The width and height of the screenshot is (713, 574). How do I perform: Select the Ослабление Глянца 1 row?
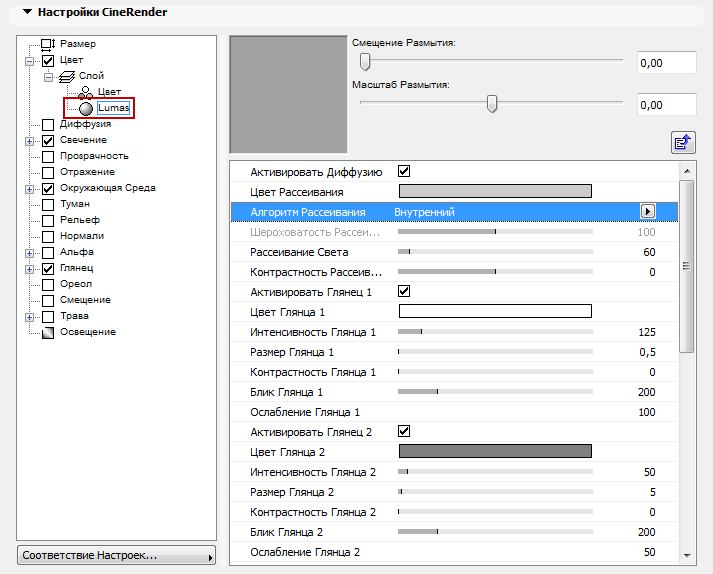(454, 412)
